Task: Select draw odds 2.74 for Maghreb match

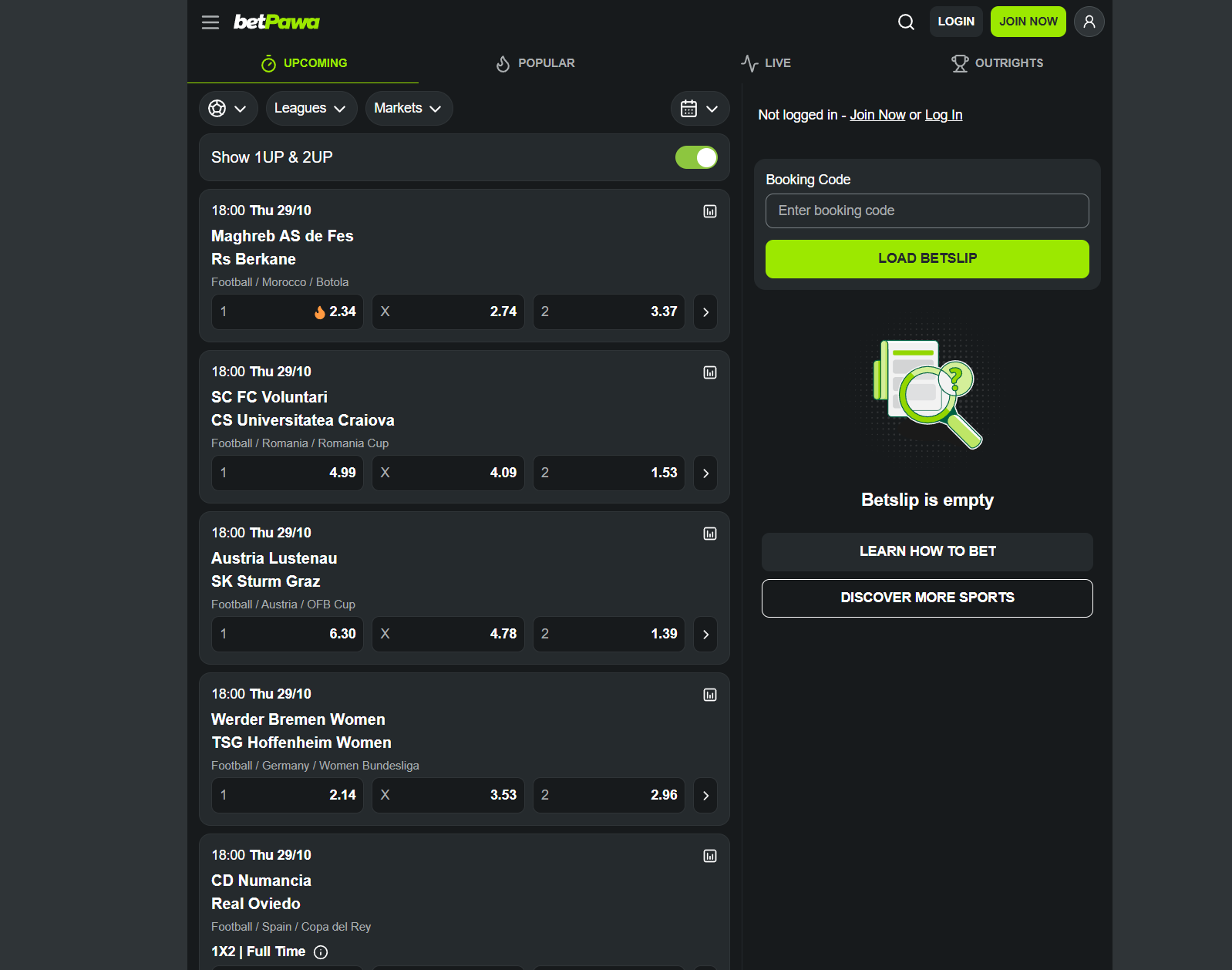Action: click(448, 312)
